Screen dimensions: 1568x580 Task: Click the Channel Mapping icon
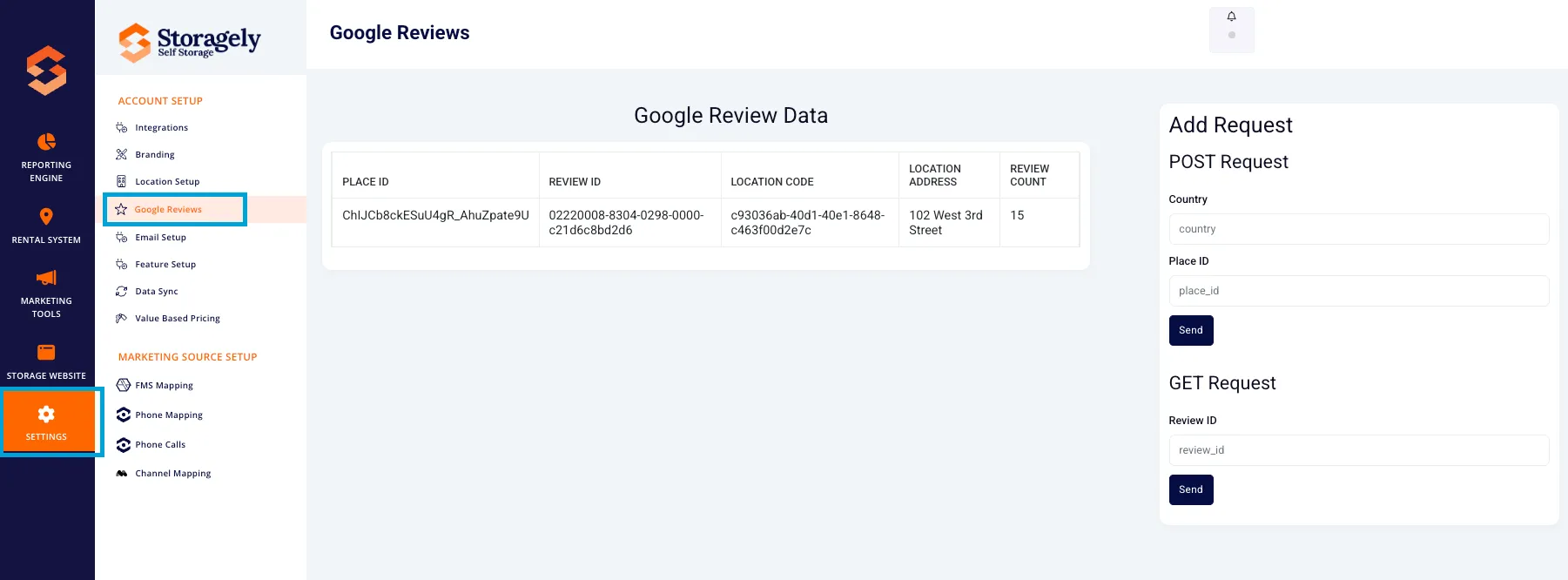pos(122,474)
